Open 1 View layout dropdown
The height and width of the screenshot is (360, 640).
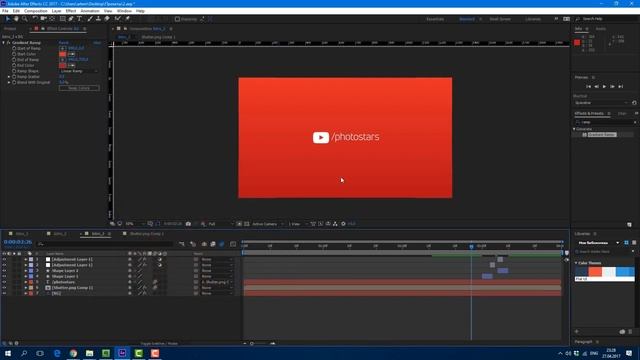click(x=298, y=224)
